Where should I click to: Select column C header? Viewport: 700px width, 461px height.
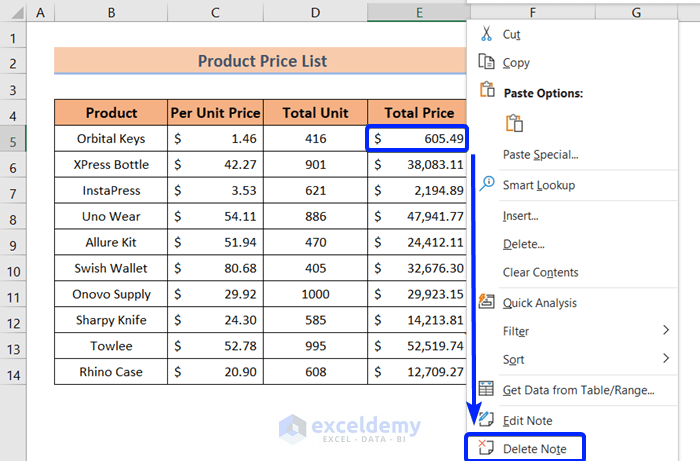215,12
